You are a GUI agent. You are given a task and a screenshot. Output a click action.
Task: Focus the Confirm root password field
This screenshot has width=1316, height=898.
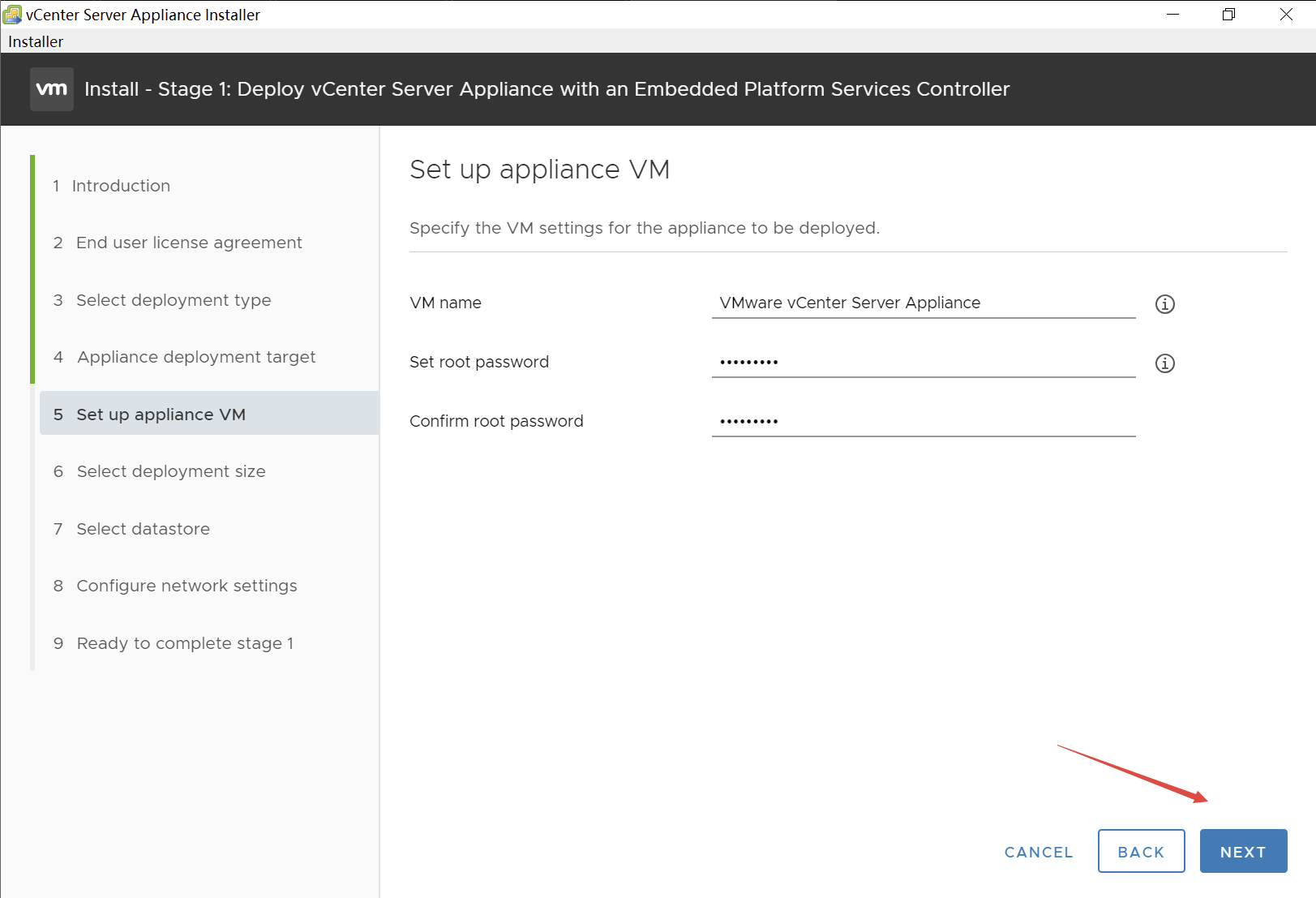click(924, 422)
